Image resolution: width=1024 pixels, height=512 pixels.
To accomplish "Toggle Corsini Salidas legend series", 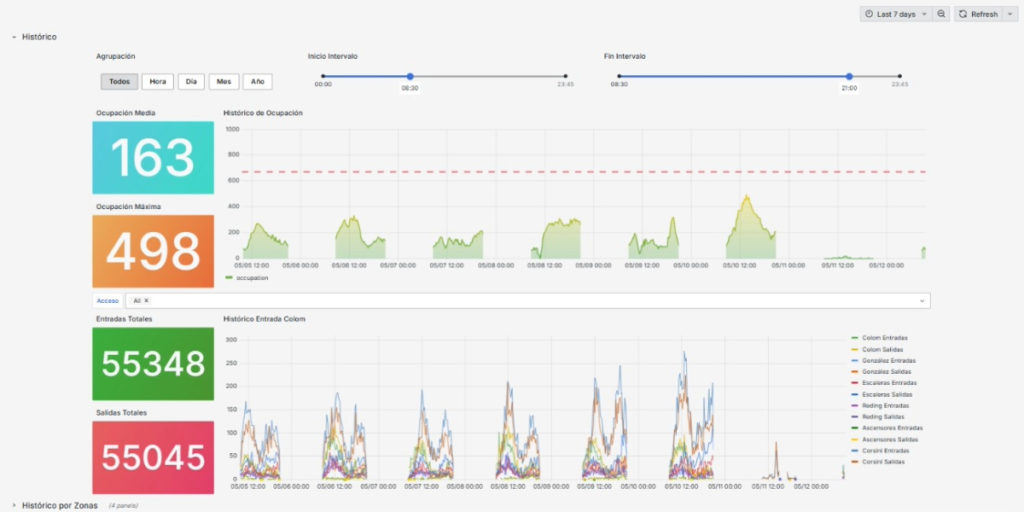I will pos(882,461).
